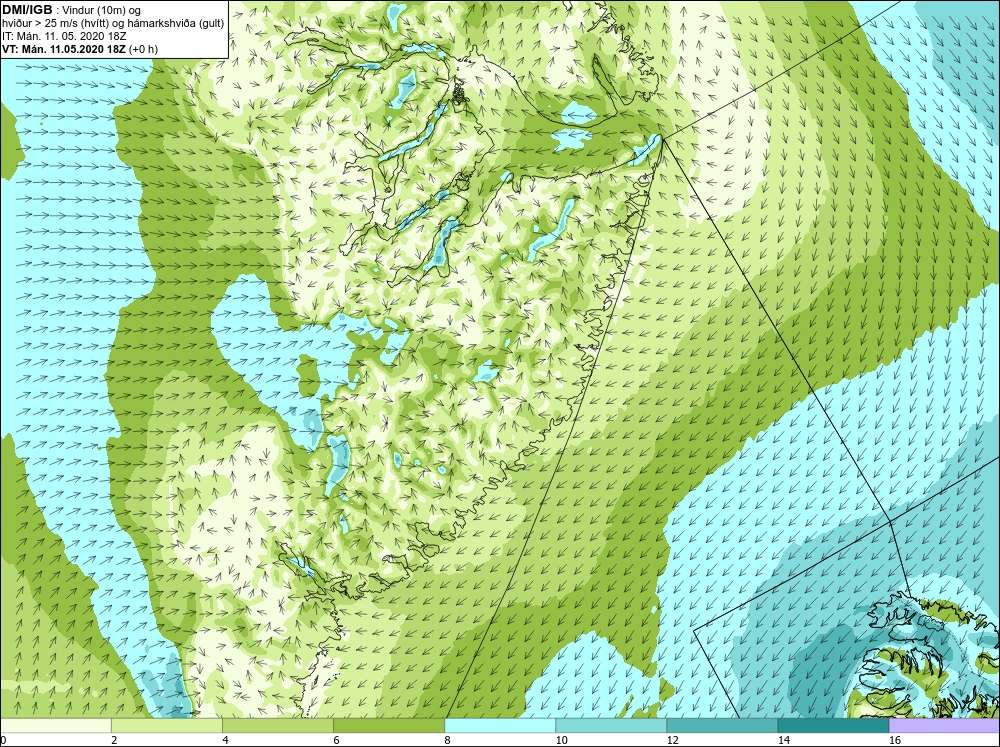Click the purple above-16 m/s swatch
1000x747 pixels.
coord(944,725)
